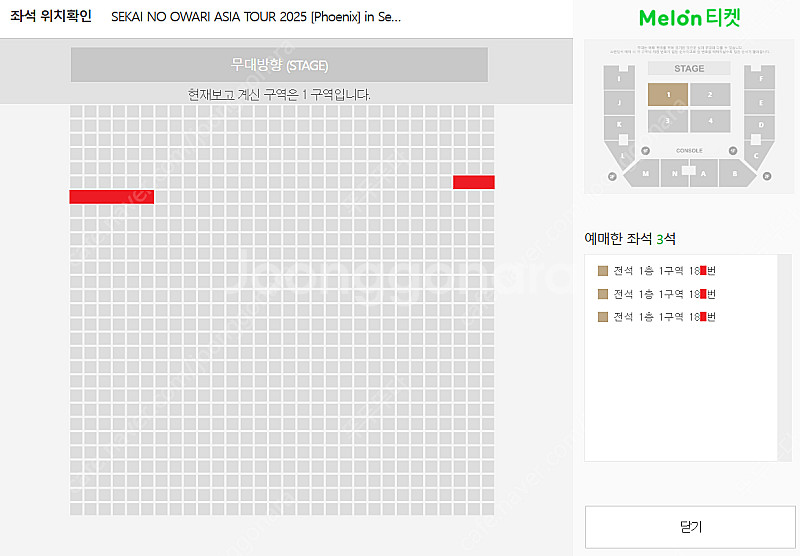Click the 무대방향 (STAGE) banner
This screenshot has width=800, height=556.
pos(279,65)
